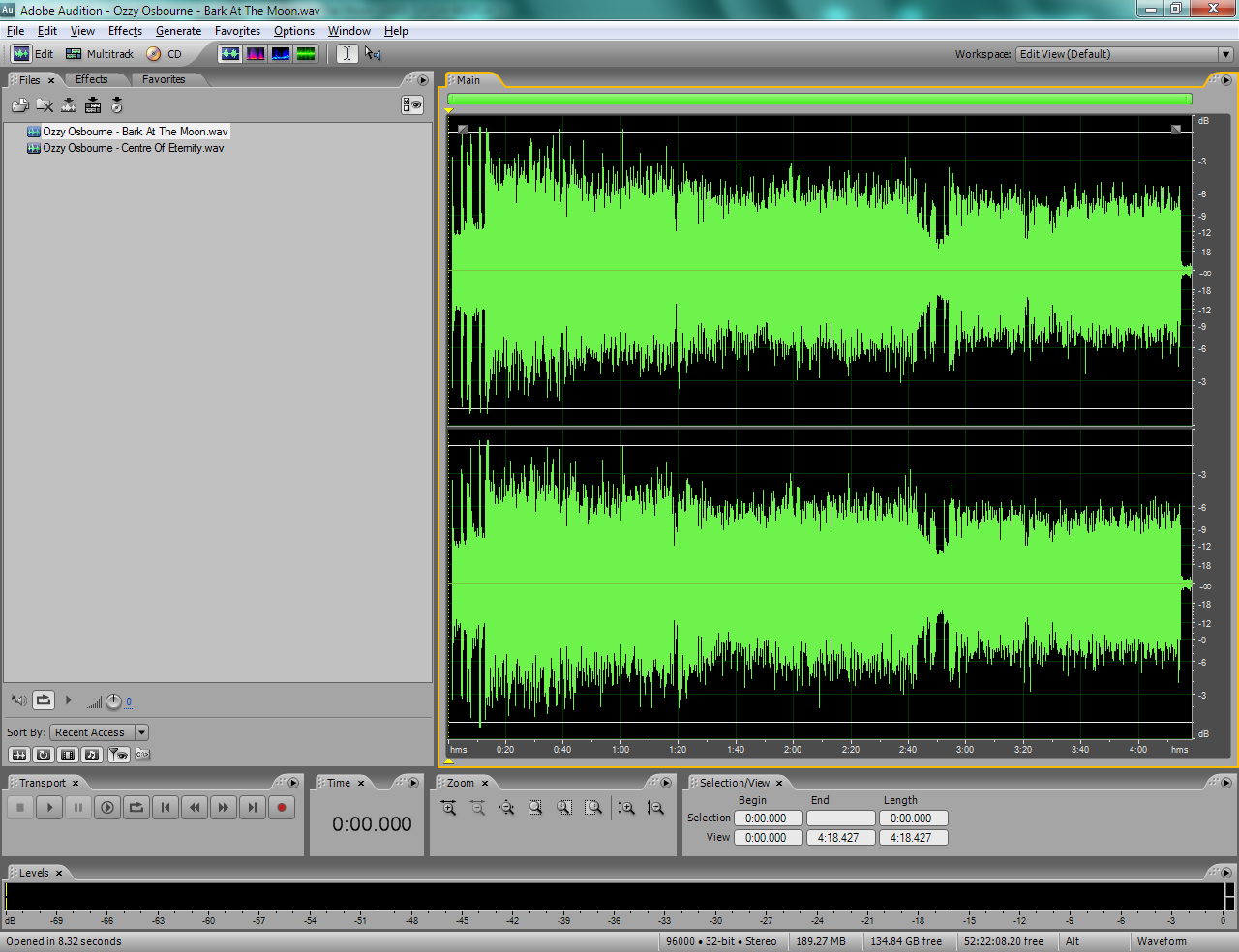Viewport: 1239px width, 952px height.
Task: Open Levels panel options menu
Action: (1226, 873)
